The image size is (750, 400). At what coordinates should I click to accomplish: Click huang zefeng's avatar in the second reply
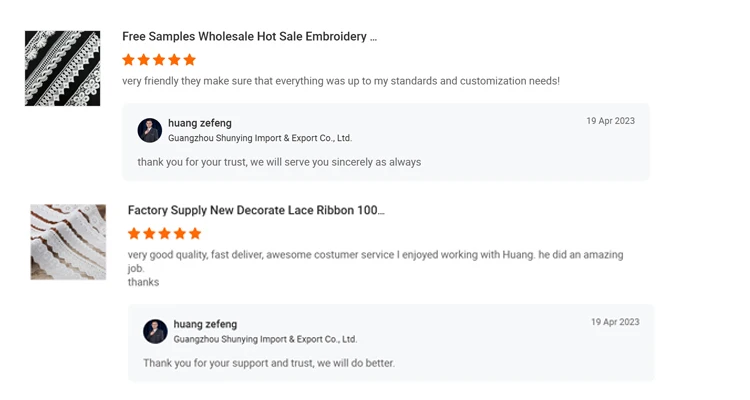(155, 331)
